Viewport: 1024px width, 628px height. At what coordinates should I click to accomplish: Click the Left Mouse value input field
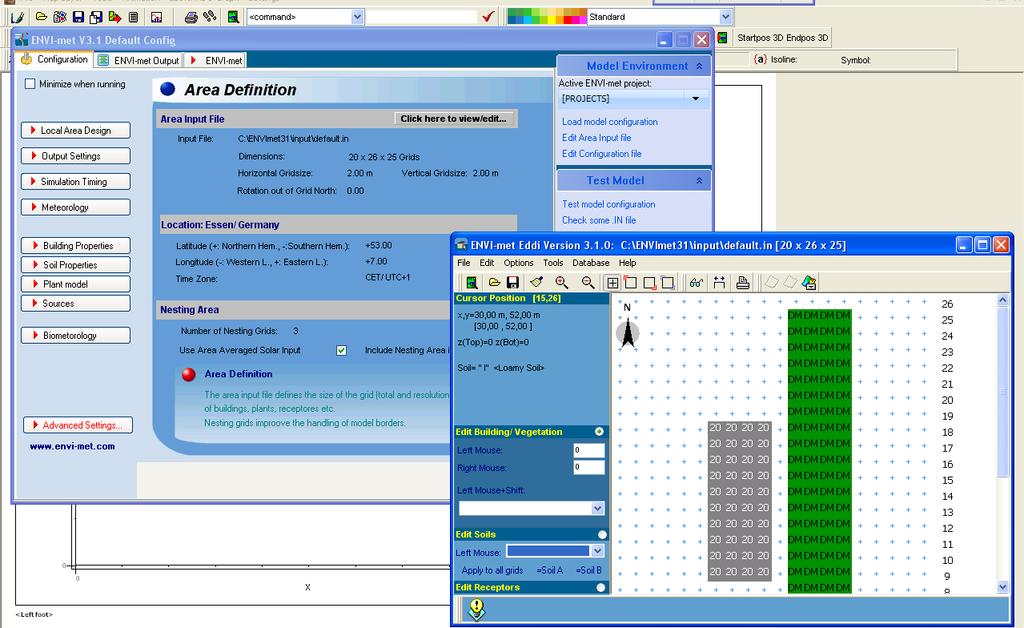pyautogui.click(x=588, y=450)
